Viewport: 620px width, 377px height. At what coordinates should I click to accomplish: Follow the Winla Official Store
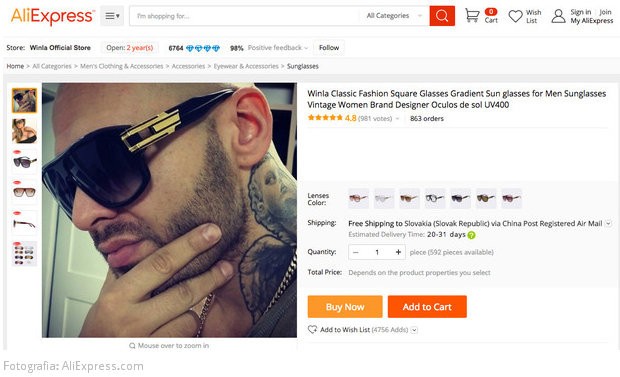329,47
